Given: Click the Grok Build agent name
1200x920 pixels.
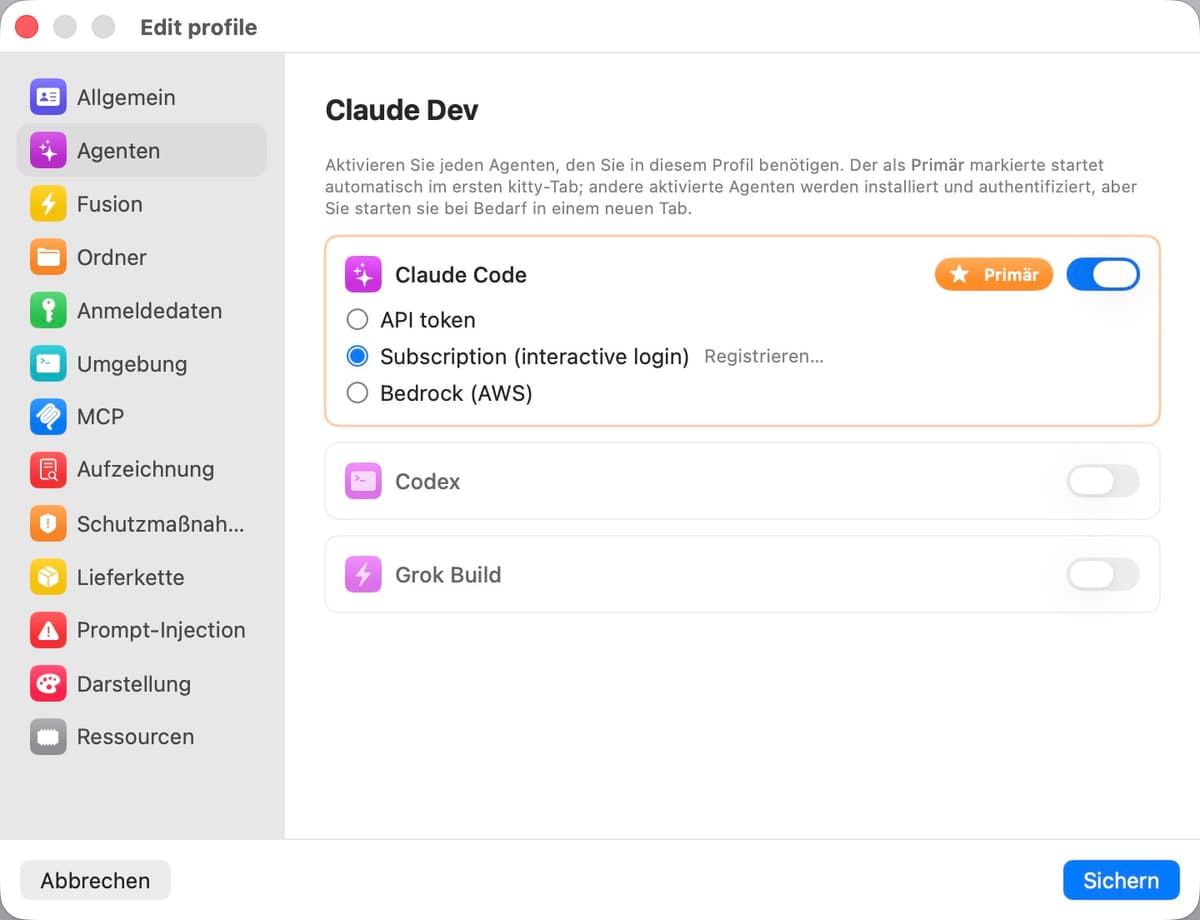Looking at the screenshot, I should (x=448, y=575).
